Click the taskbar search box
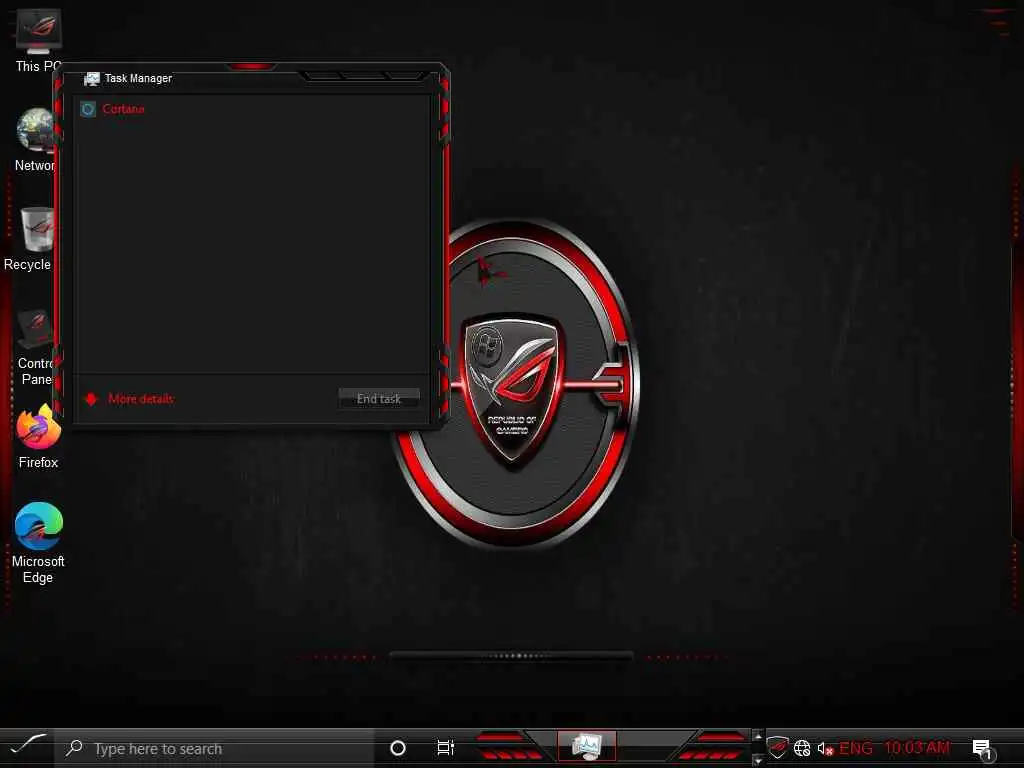This screenshot has height=768, width=1024. click(214, 748)
